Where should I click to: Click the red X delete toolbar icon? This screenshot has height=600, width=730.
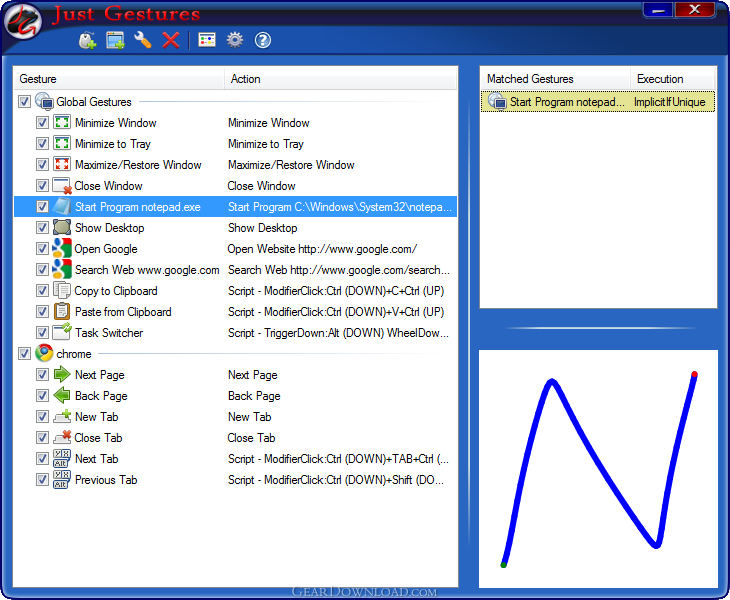click(x=171, y=40)
